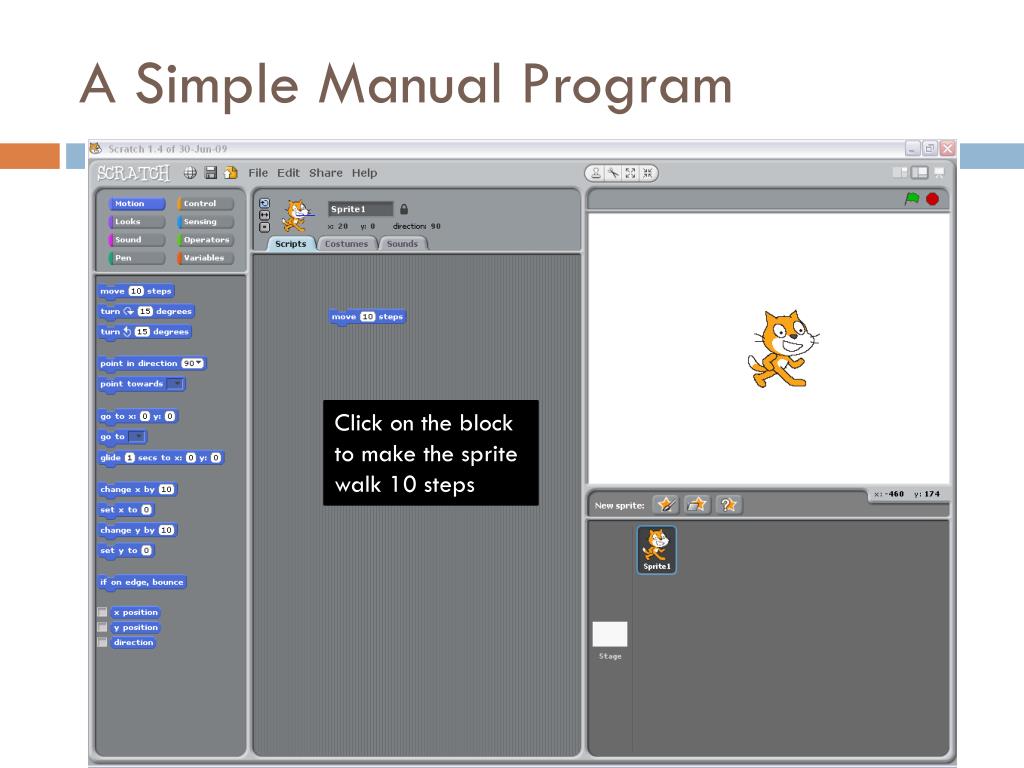The width and height of the screenshot is (1024, 768).
Task: Click the cat preview in sprite header
Action: point(297,216)
